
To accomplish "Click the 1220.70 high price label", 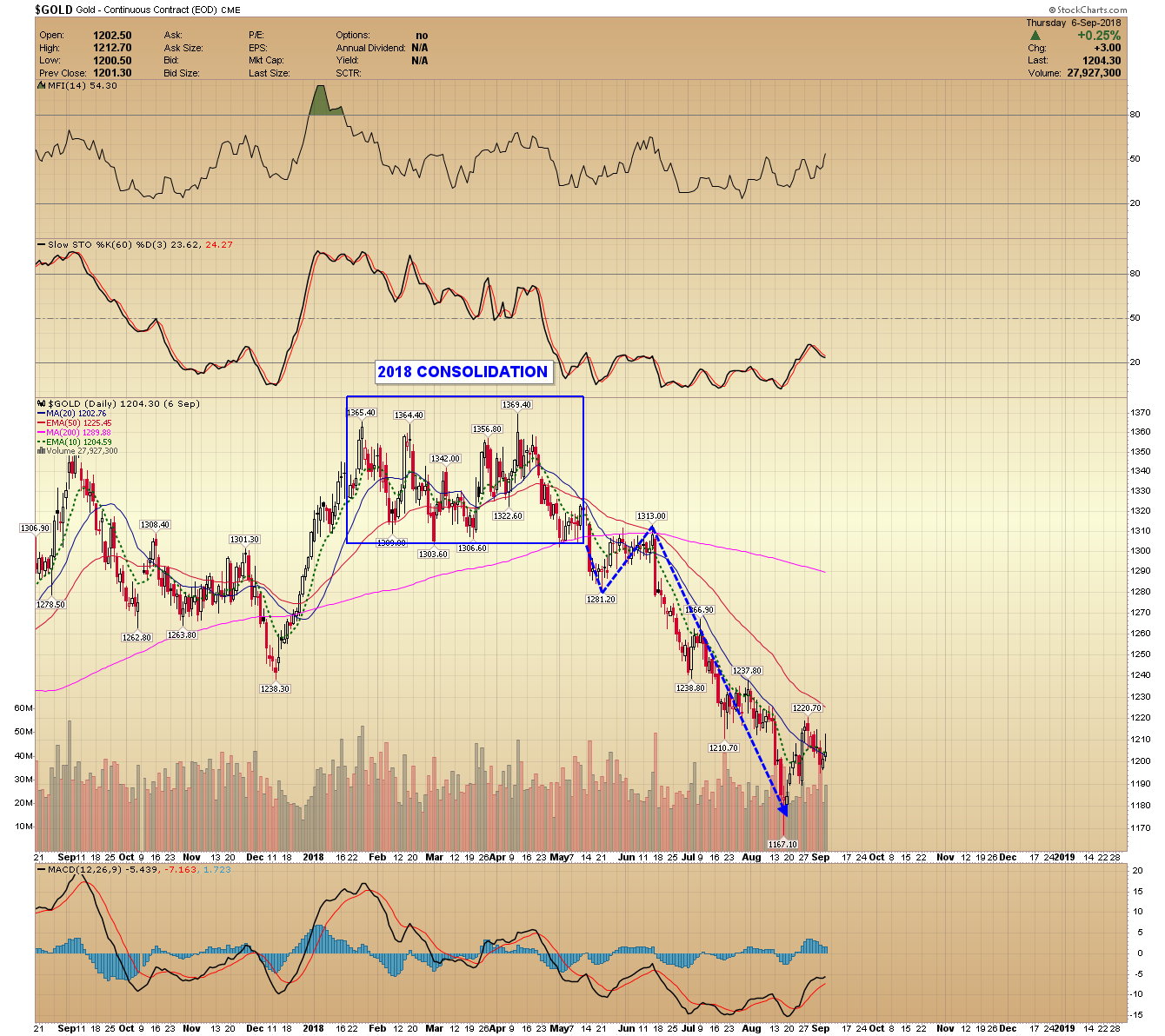I will pos(807,708).
